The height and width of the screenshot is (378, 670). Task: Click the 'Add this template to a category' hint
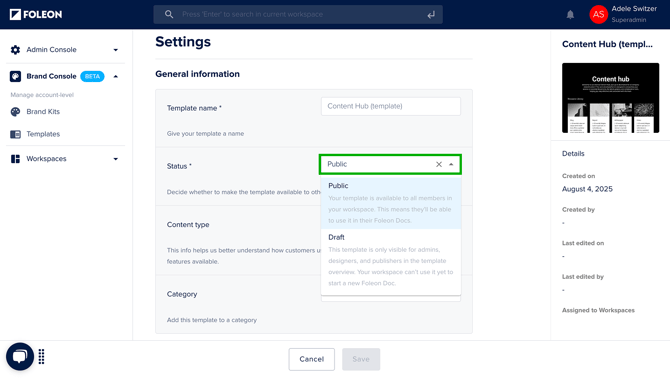pyautogui.click(x=212, y=320)
